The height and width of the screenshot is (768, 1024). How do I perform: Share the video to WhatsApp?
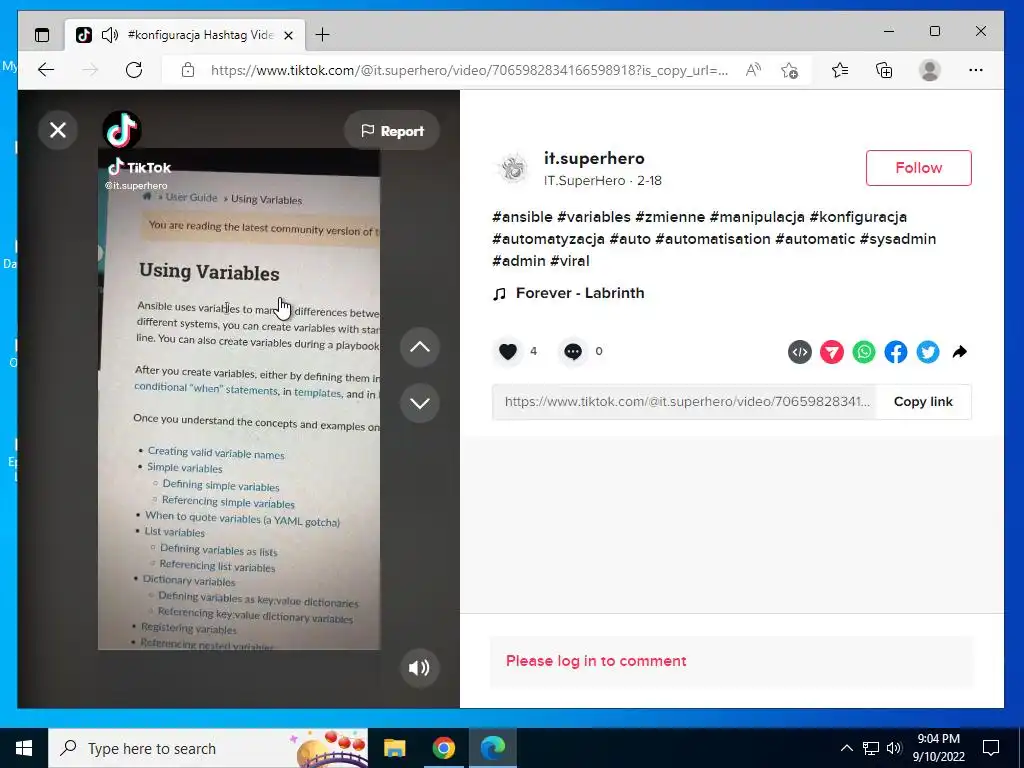tap(863, 352)
